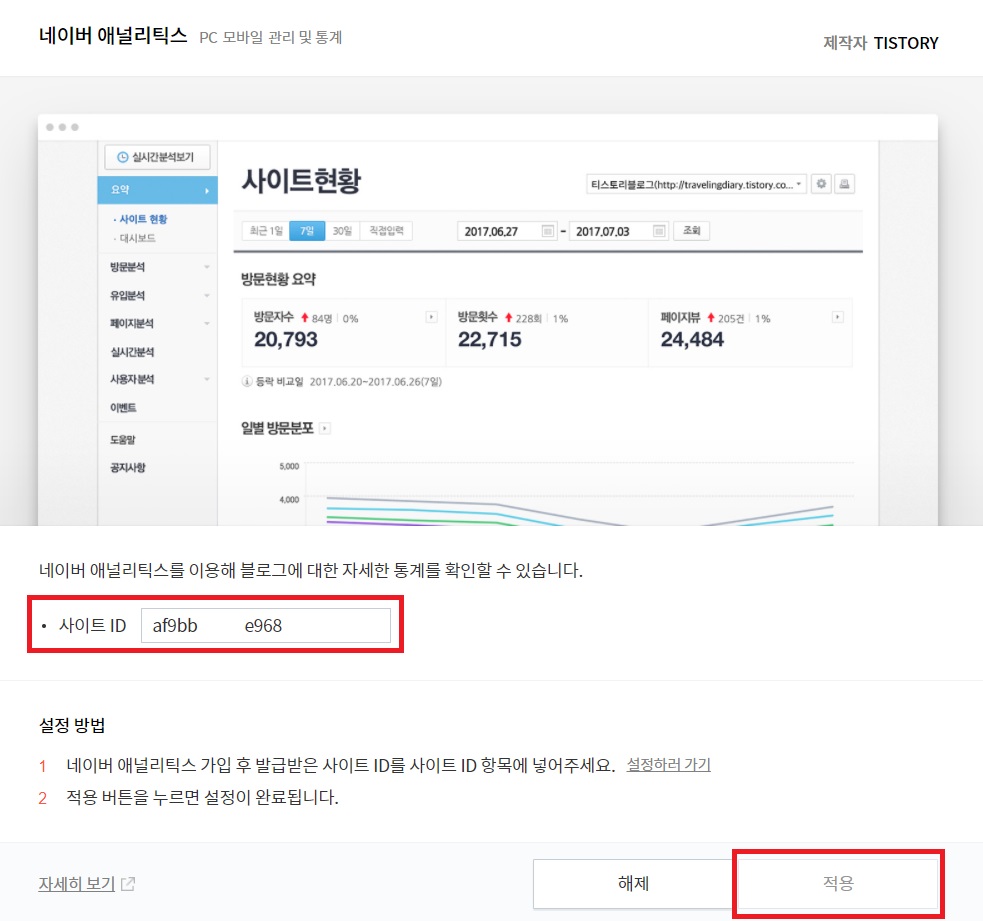The width and height of the screenshot is (983, 921).
Task: Click the clock icon in 실시간분석보기 button
Action: click(x=123, y=157)
